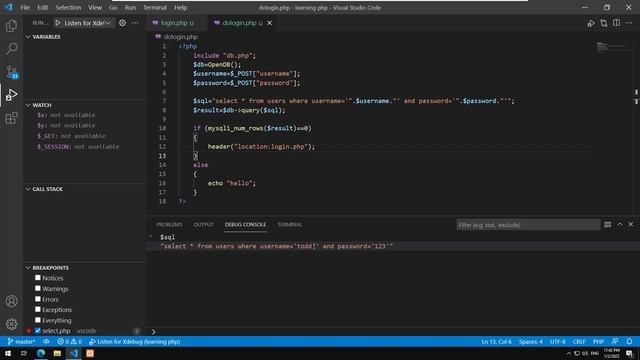
Task: Maximize the bottom panel size
Action: (620, 224)
